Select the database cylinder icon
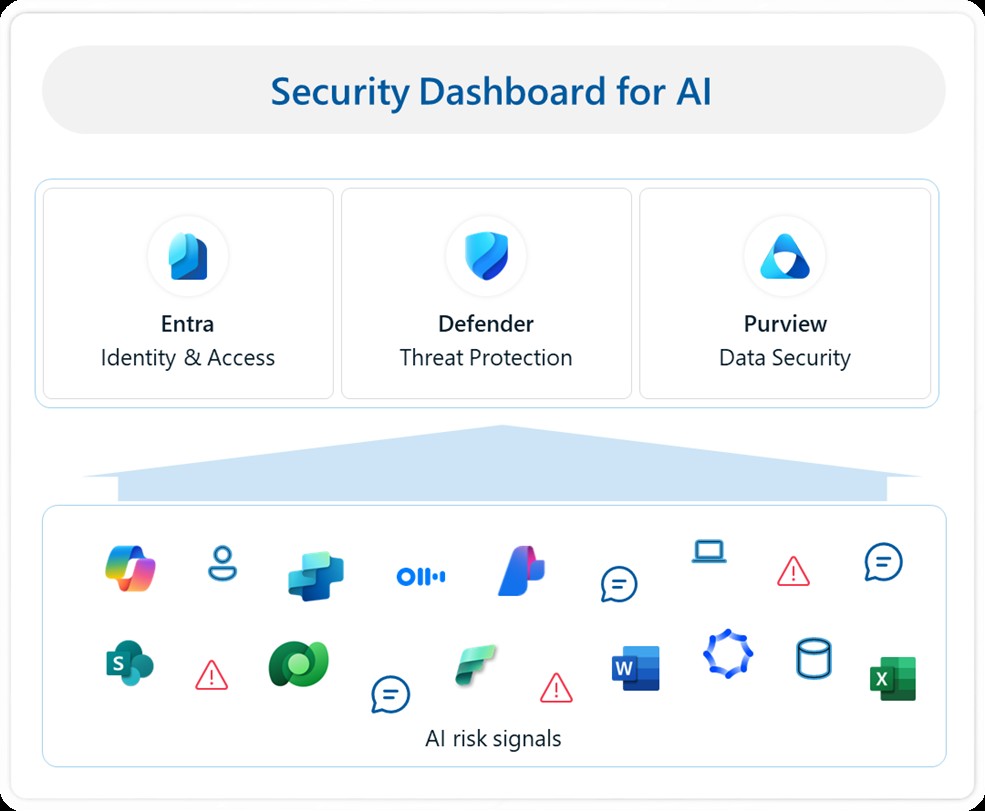The width and height of the screenshot is (985, 811). pyautogui.click(x=813, y=660)
